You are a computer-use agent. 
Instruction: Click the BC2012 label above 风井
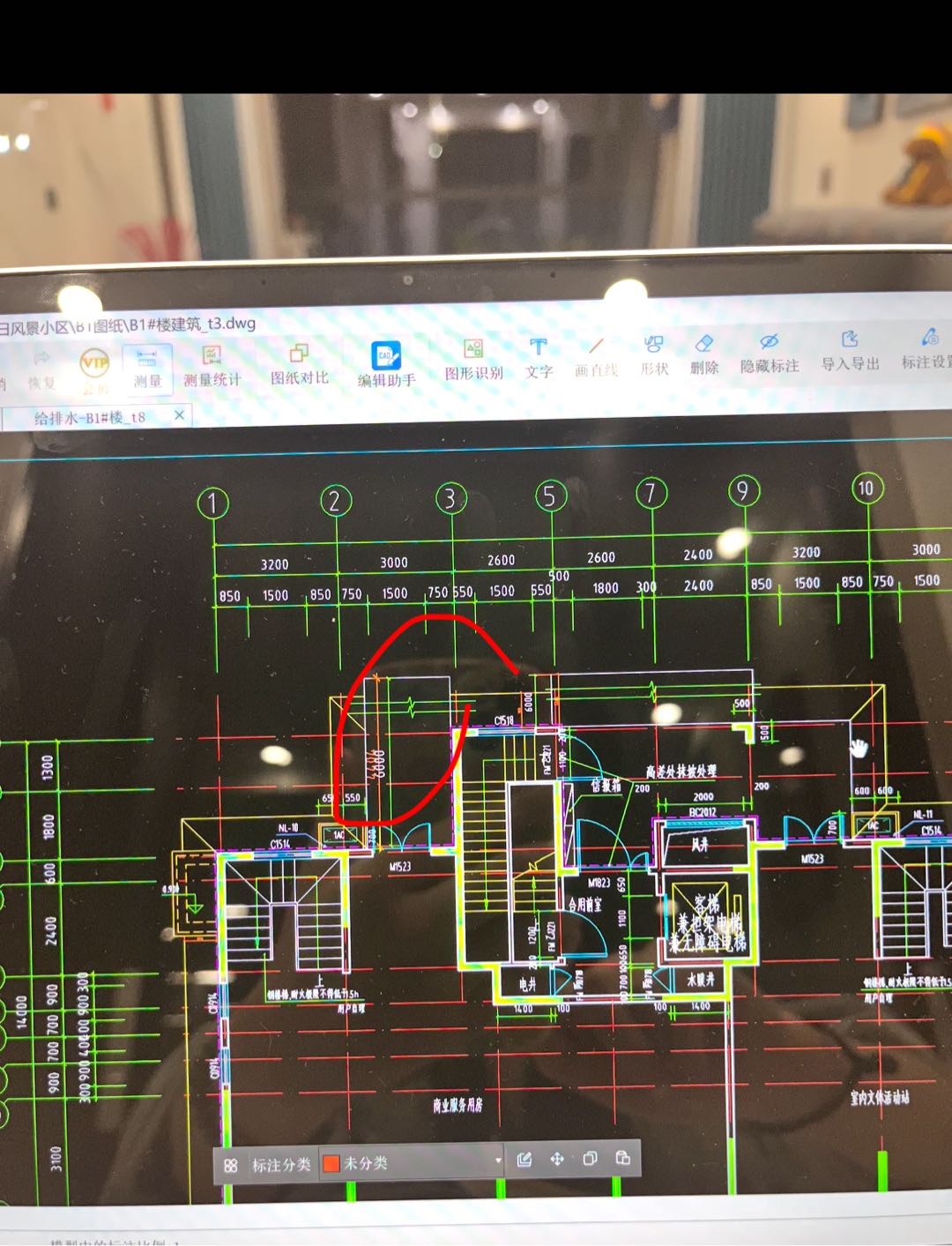[703, 812]
